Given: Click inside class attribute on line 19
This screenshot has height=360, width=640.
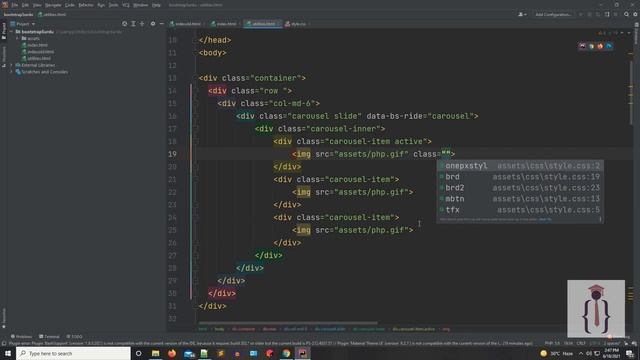Looking at the screenshot, I should [x=446, y=154].
